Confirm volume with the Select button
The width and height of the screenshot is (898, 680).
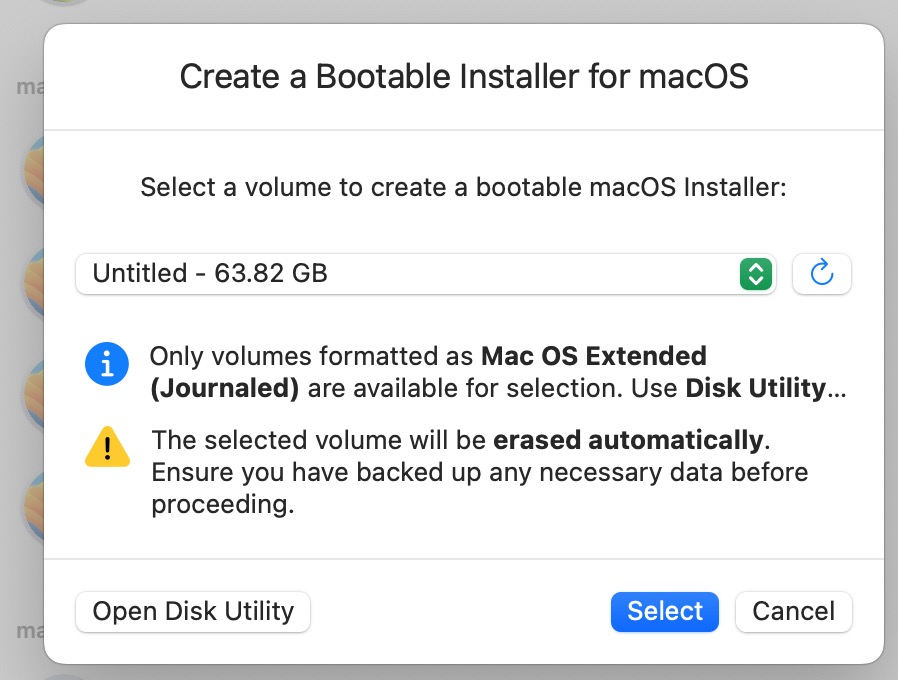tap(664, 611)
